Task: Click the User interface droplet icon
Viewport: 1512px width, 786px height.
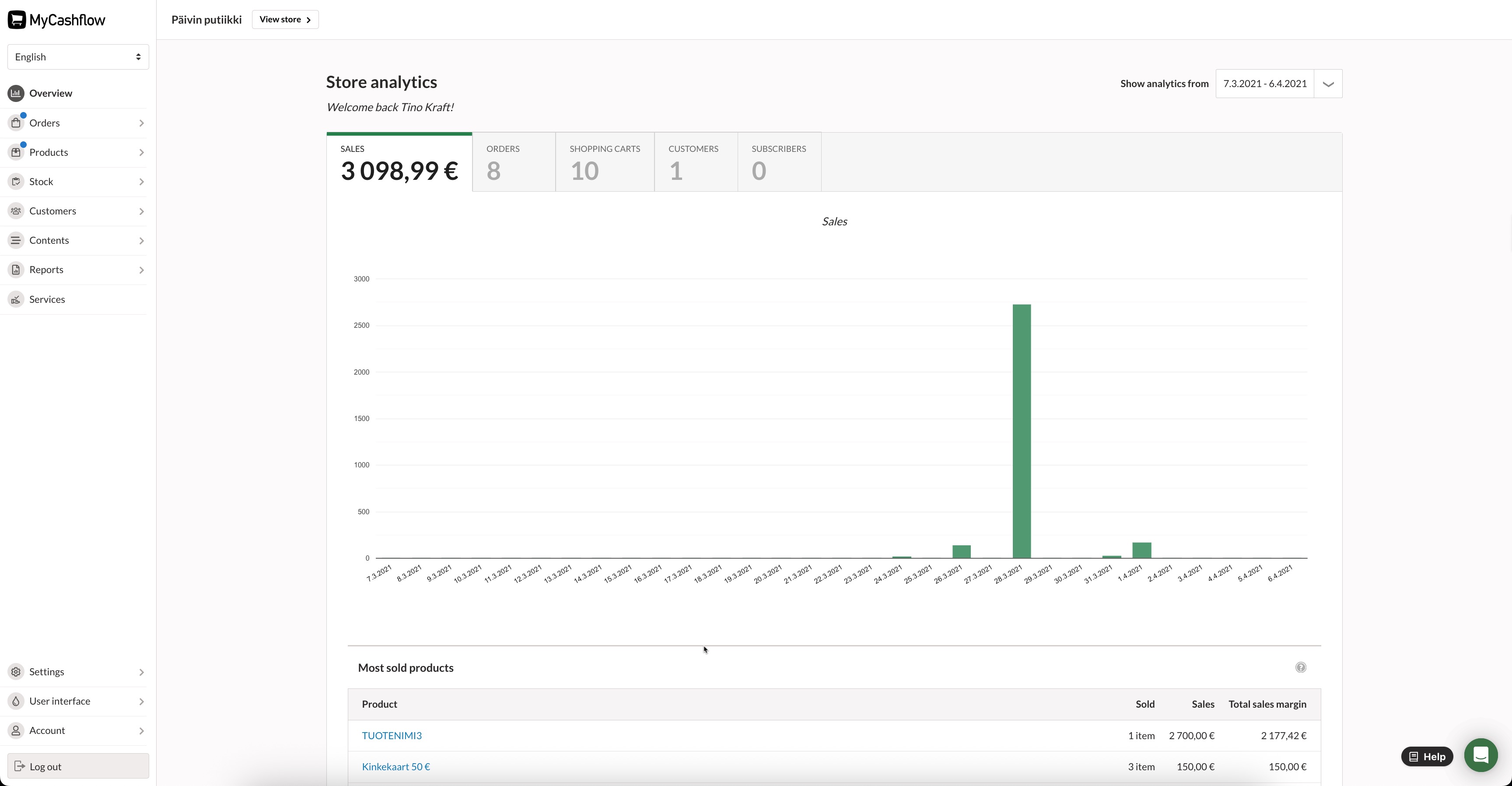Action: (x=16, y=701)
